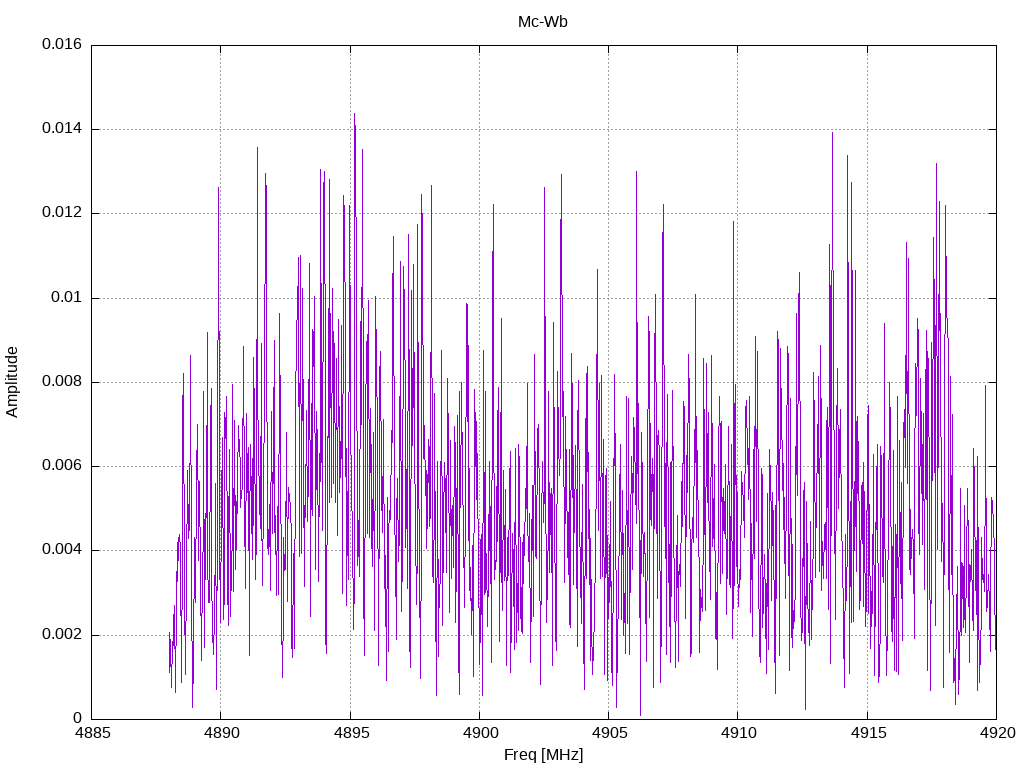The image size is (1024, 768).
Task: Select the Amplitude y-axis label
Action: tap(12, 382)
